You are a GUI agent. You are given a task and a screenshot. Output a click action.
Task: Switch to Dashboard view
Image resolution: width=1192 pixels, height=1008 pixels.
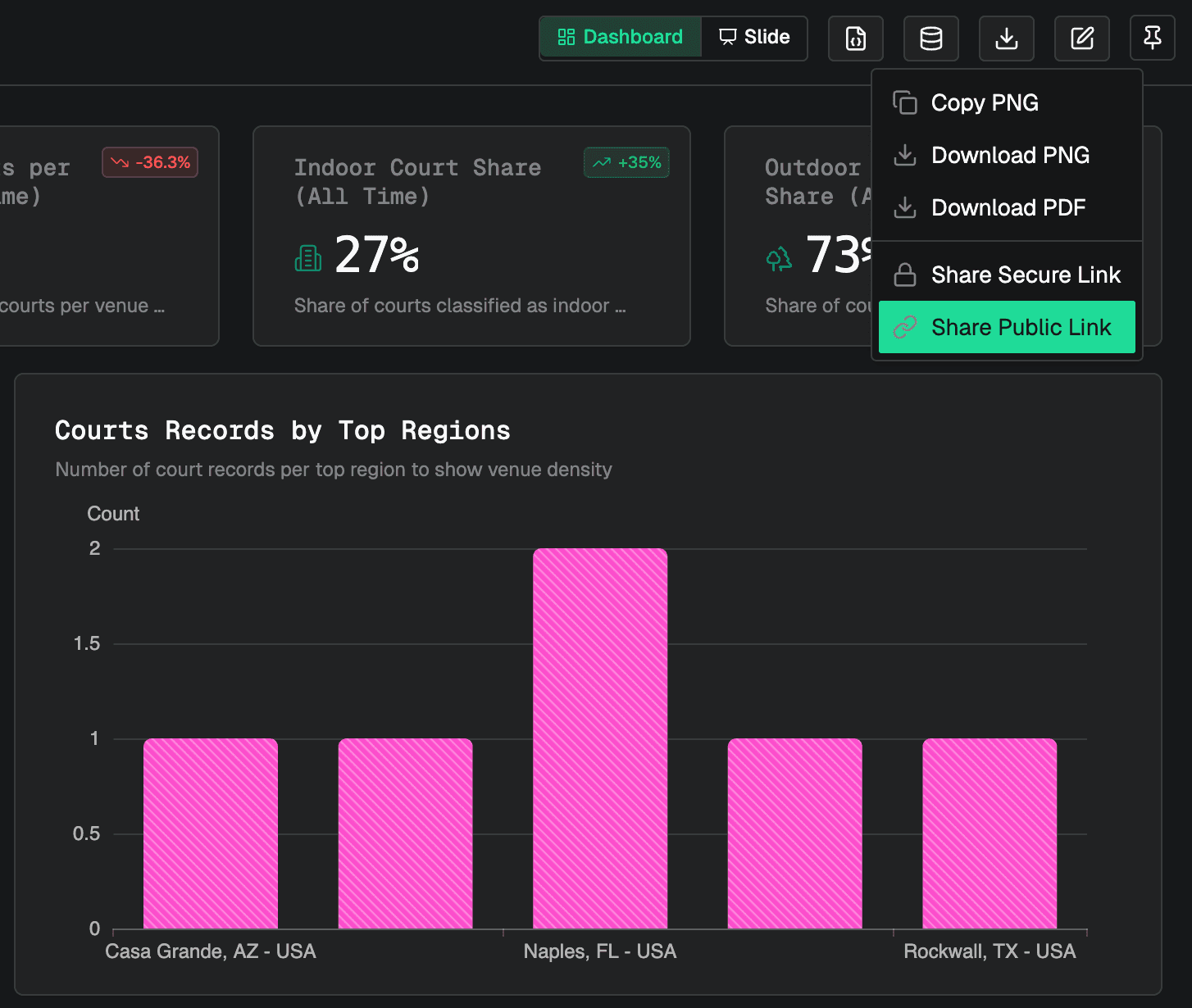pyautogui.click(x=620, y=37)
